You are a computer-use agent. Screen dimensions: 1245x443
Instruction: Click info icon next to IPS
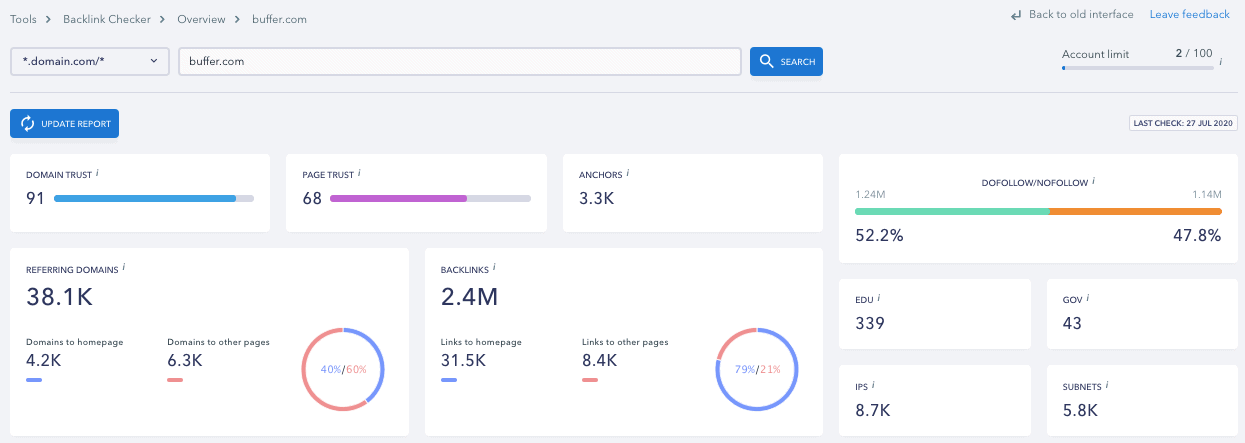[x=873, y=384]
